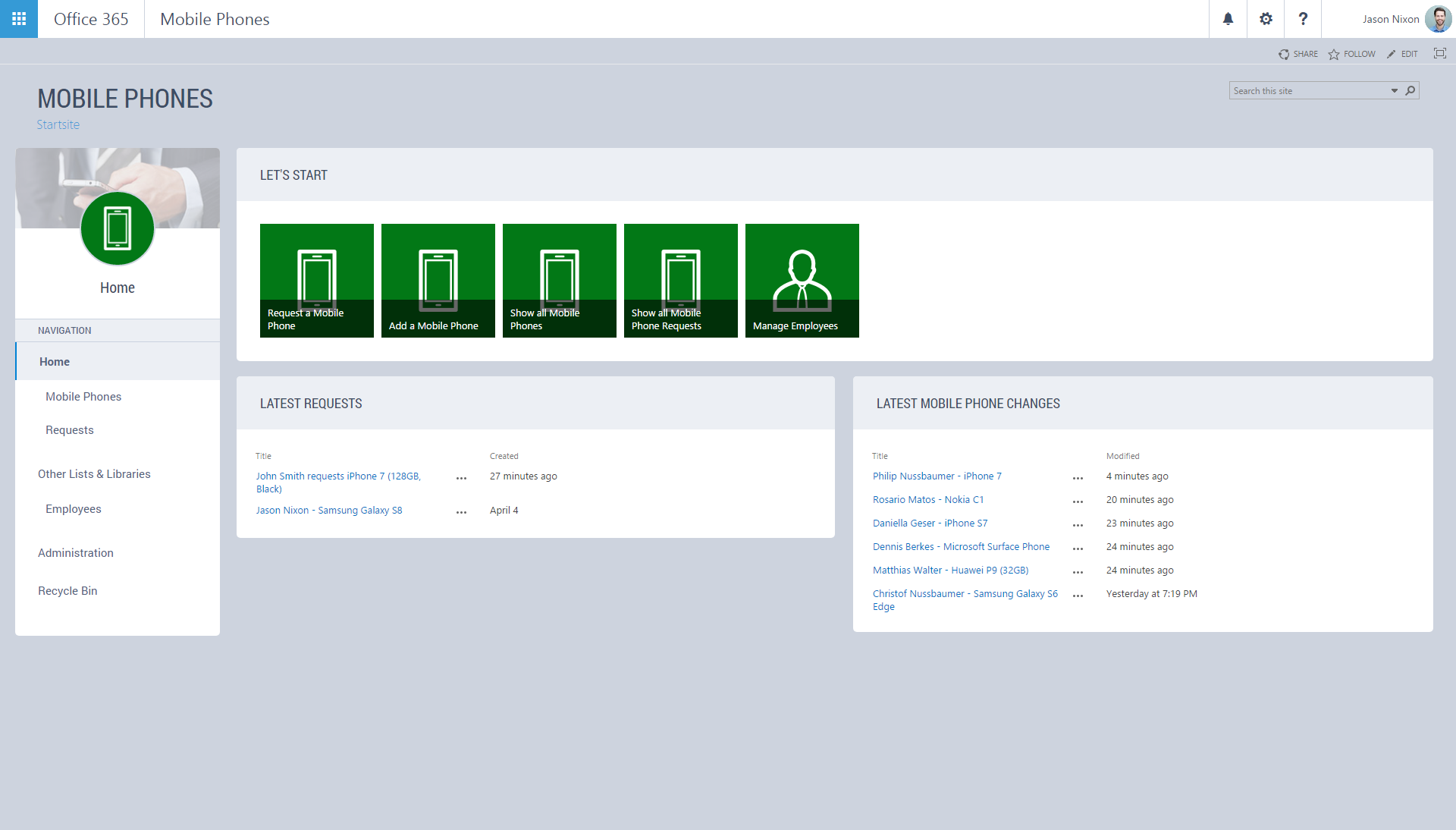Viewport: 1456px width, 830px height.
Task: Open Jason Nixon - Samsung Galaxy S8 request
Action: [329, 511]
